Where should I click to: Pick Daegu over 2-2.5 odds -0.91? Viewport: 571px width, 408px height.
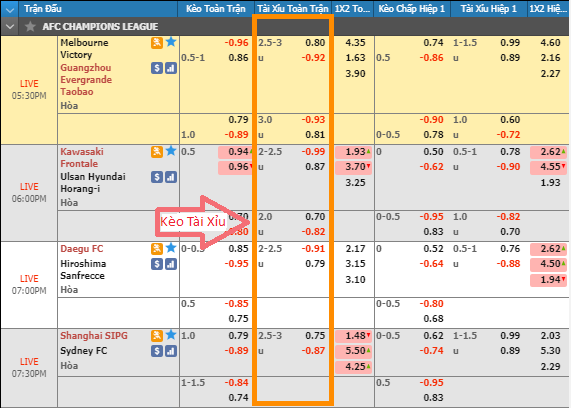pyautogui.click(x=313, y=249)
